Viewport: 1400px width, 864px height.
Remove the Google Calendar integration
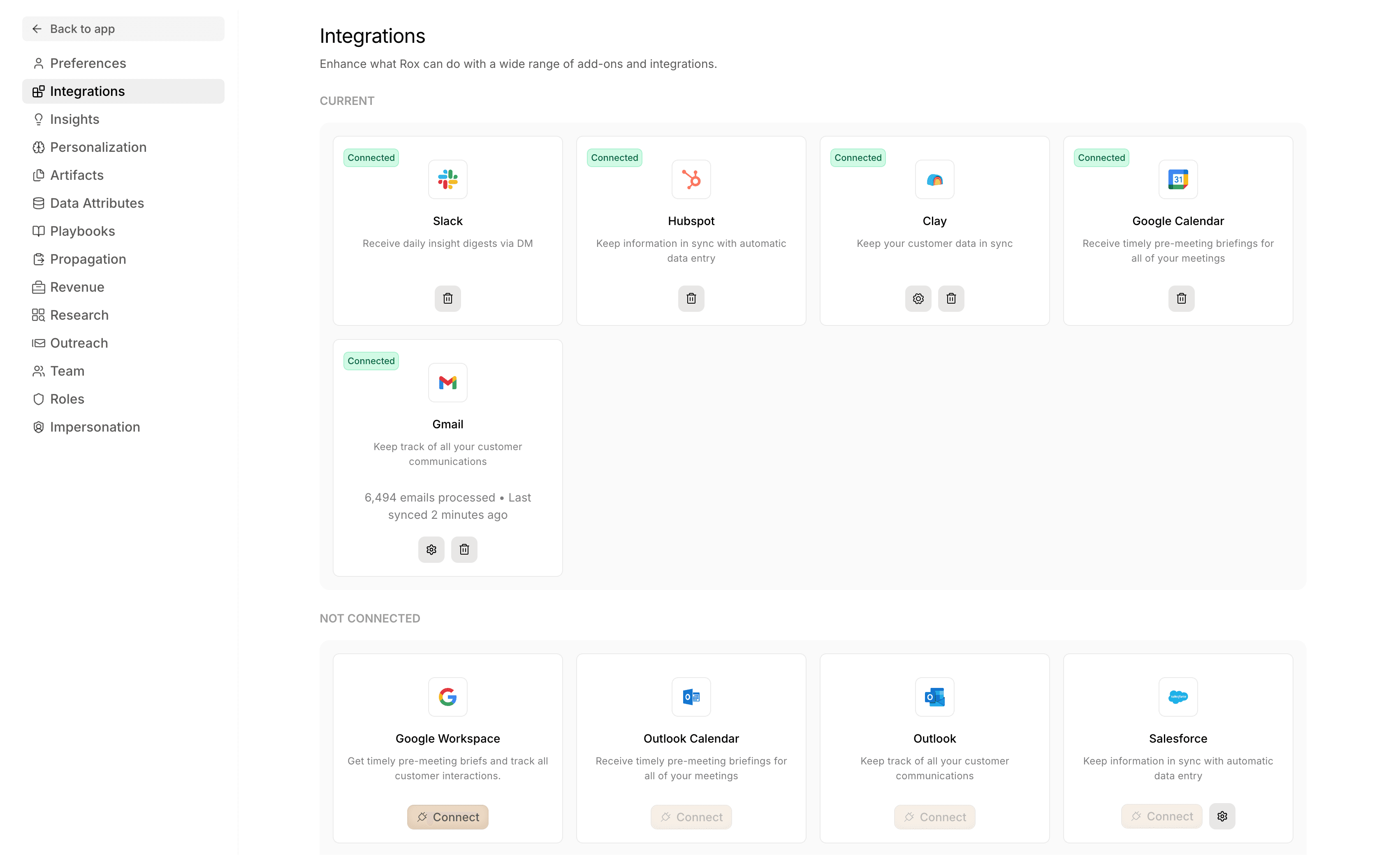(1181, 298)
